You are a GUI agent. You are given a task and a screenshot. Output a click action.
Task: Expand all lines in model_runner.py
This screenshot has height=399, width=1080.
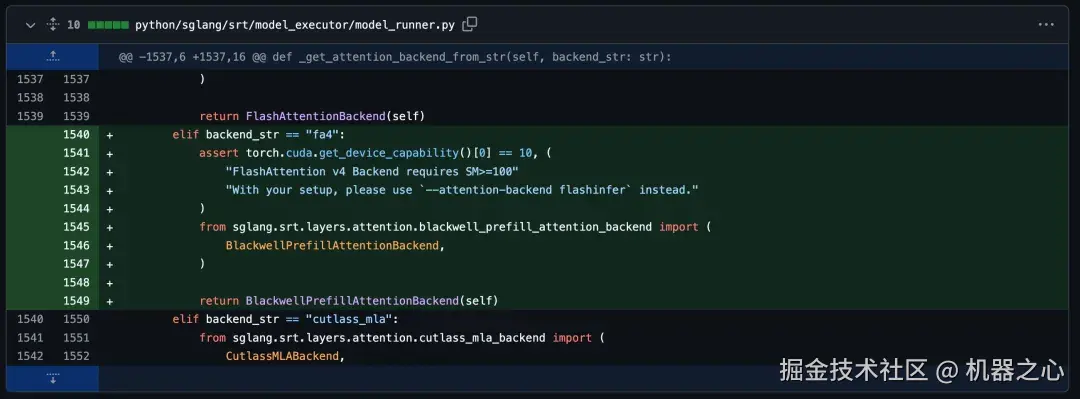tap(52, 25)
